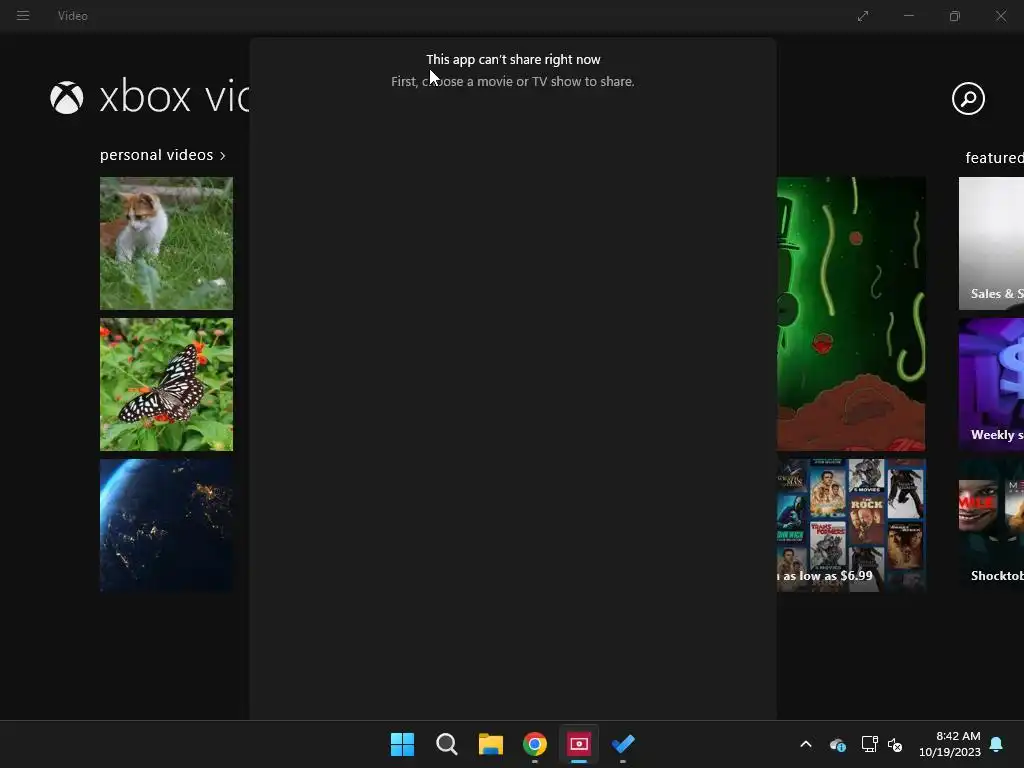This screenshot has width=1024, height=768.
Task: Click the featured section heading
Action: (x=995, y=157)
